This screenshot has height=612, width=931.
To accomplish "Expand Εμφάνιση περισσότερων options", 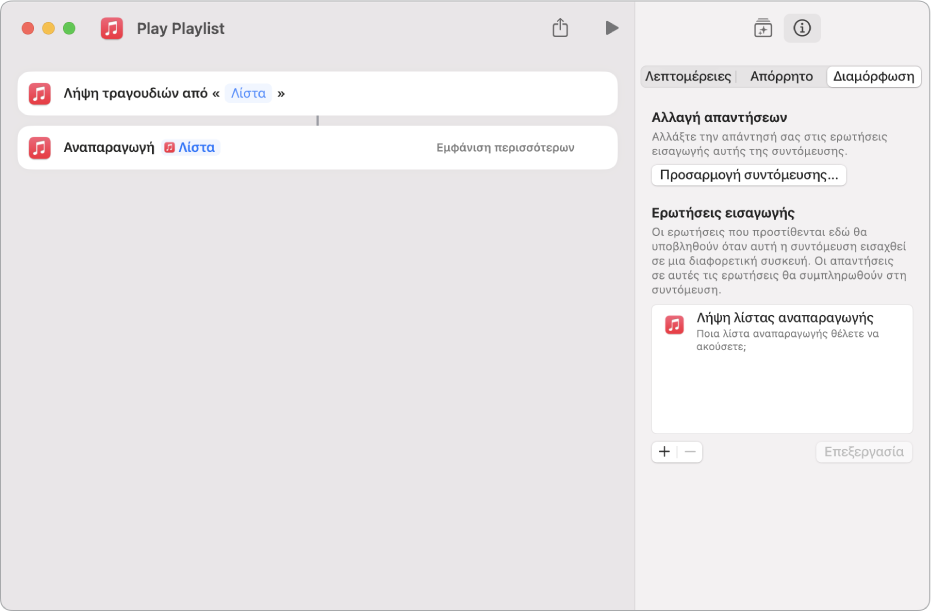I will [505, 148].
